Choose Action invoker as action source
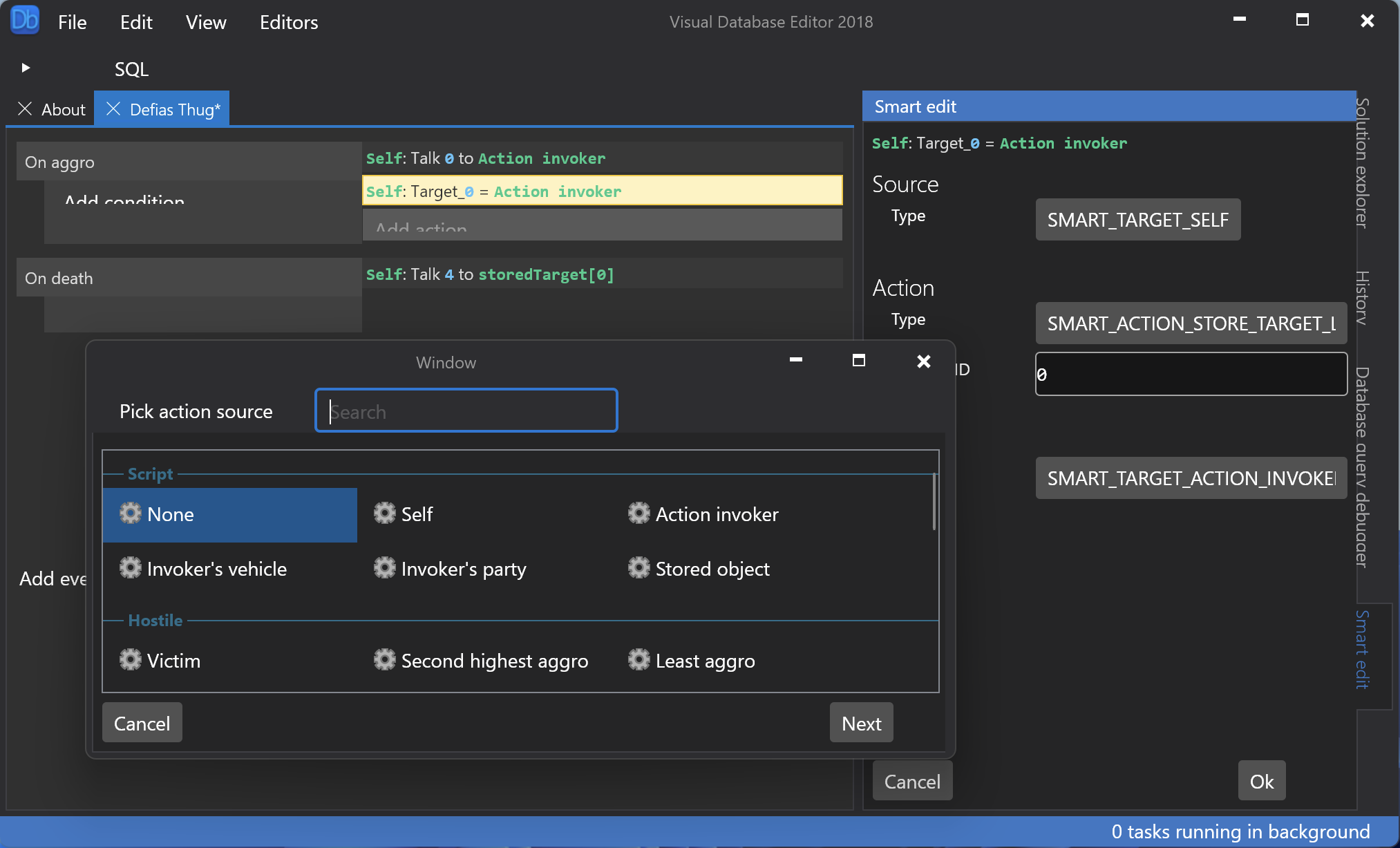Viewport: 1400px width, 848px height. pos(716,514)
